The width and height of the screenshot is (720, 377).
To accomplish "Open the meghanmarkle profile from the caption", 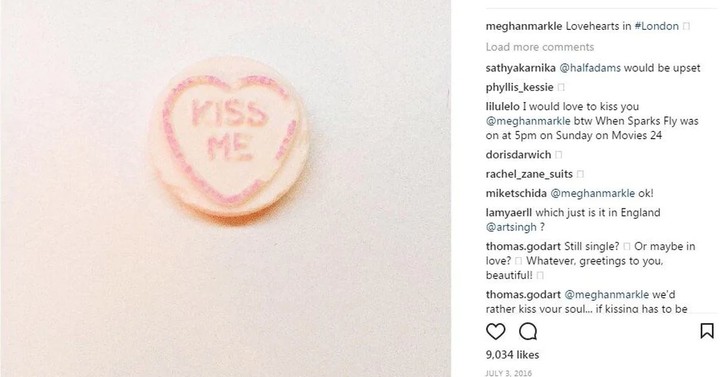I will 523,26.
